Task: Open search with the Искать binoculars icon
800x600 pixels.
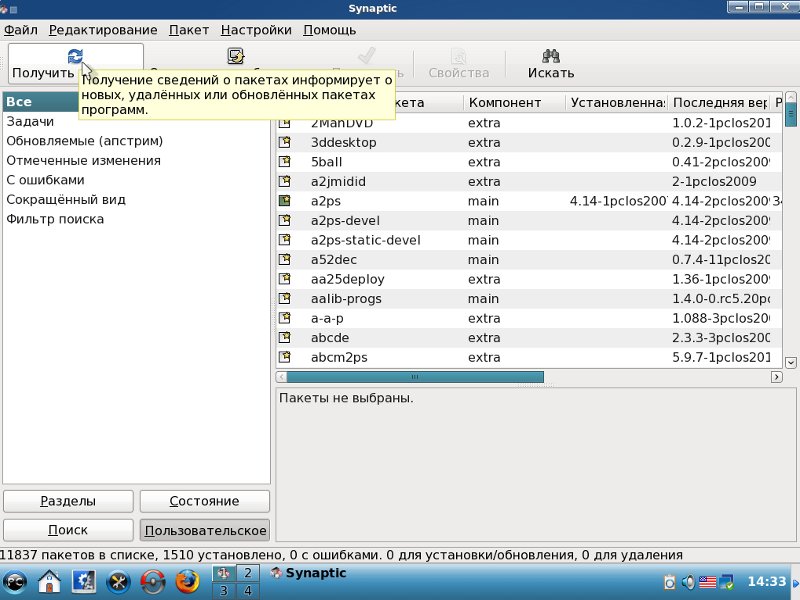Action: coord(550,57)
